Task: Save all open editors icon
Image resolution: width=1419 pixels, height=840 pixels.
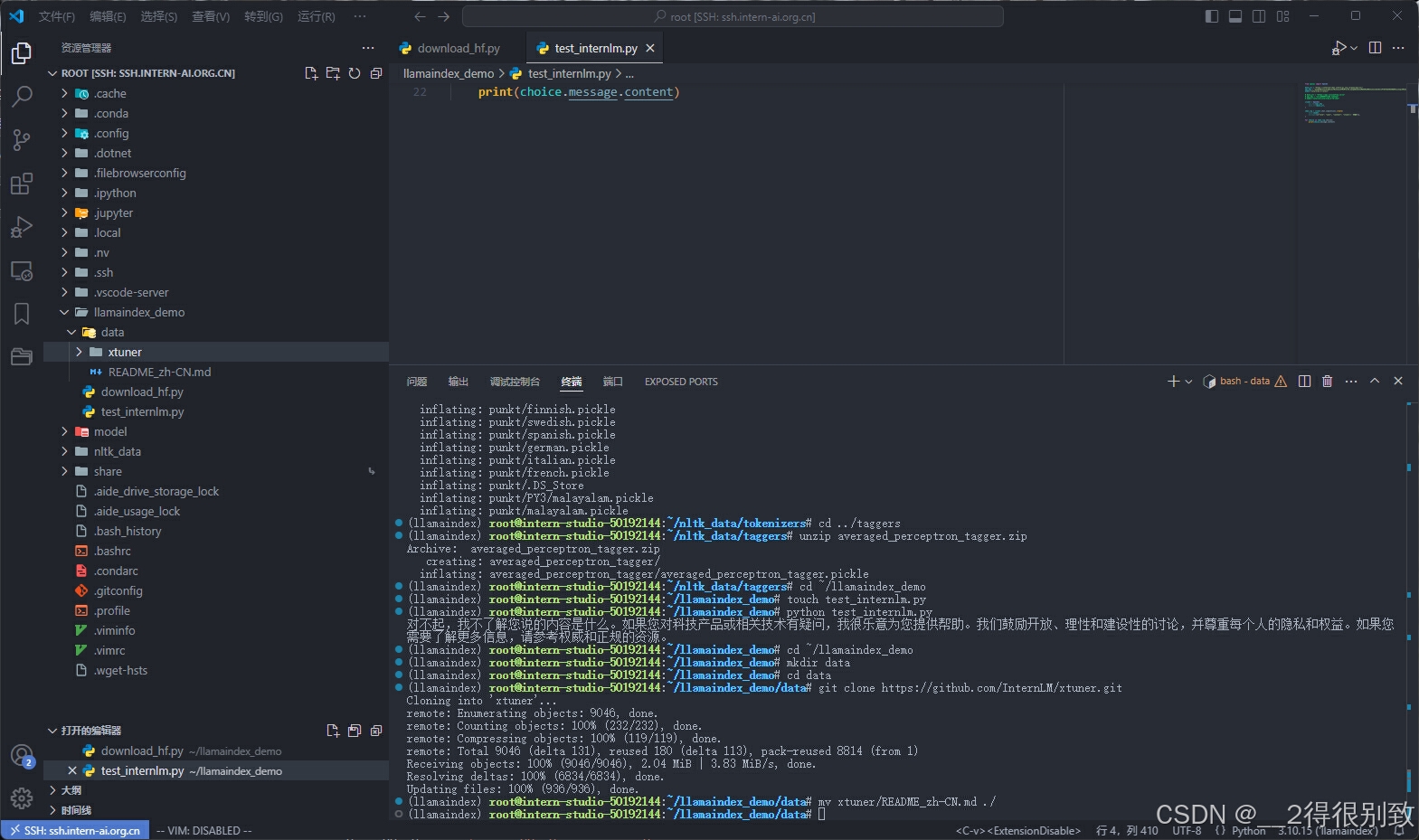Action: tap(355, 730)
